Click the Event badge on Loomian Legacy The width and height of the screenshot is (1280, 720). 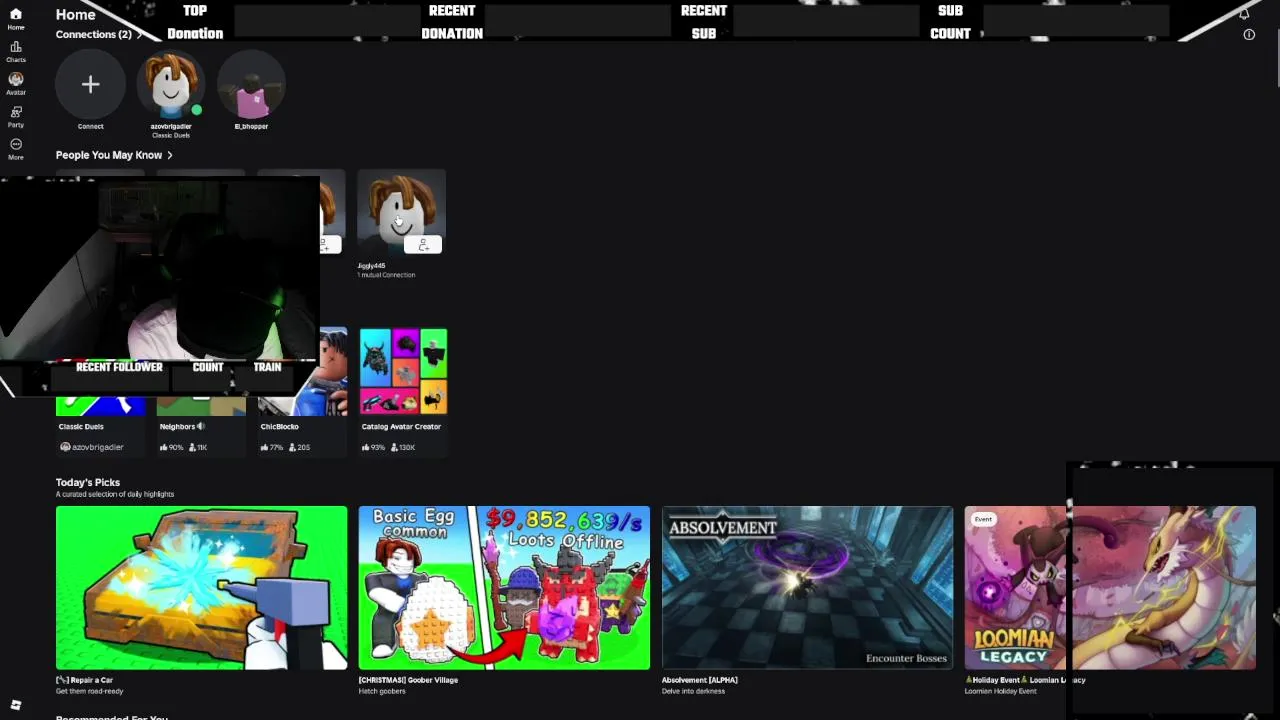[x=983, y=519]
